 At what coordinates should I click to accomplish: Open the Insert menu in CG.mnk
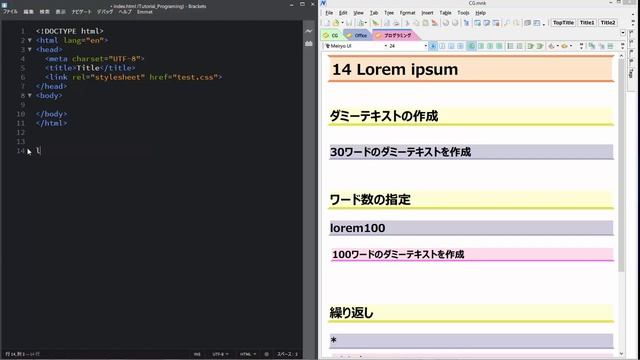coord(427,13)
